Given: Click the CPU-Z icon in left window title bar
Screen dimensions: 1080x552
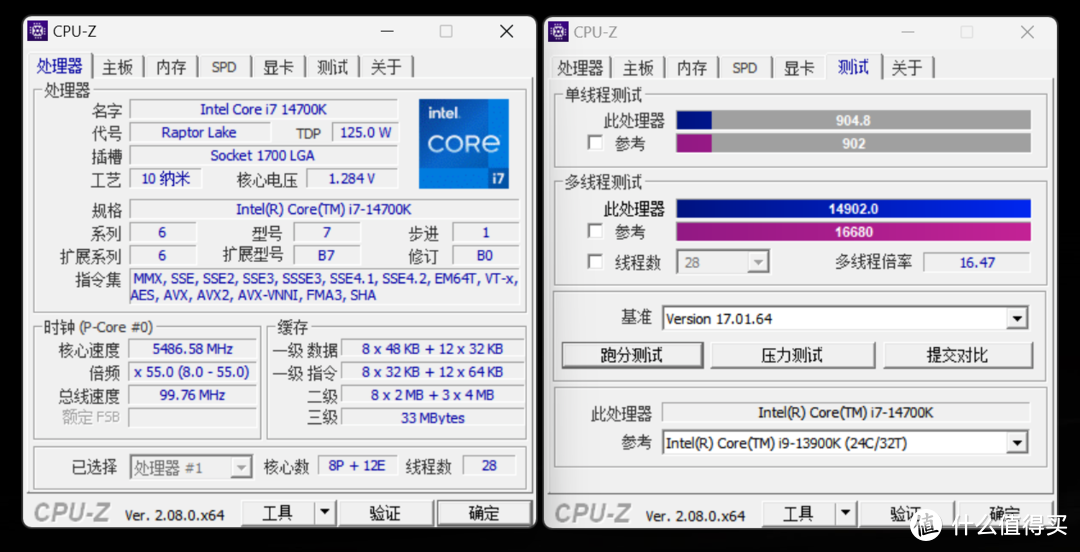Looking at the screenshot, I should pos(38,31).
